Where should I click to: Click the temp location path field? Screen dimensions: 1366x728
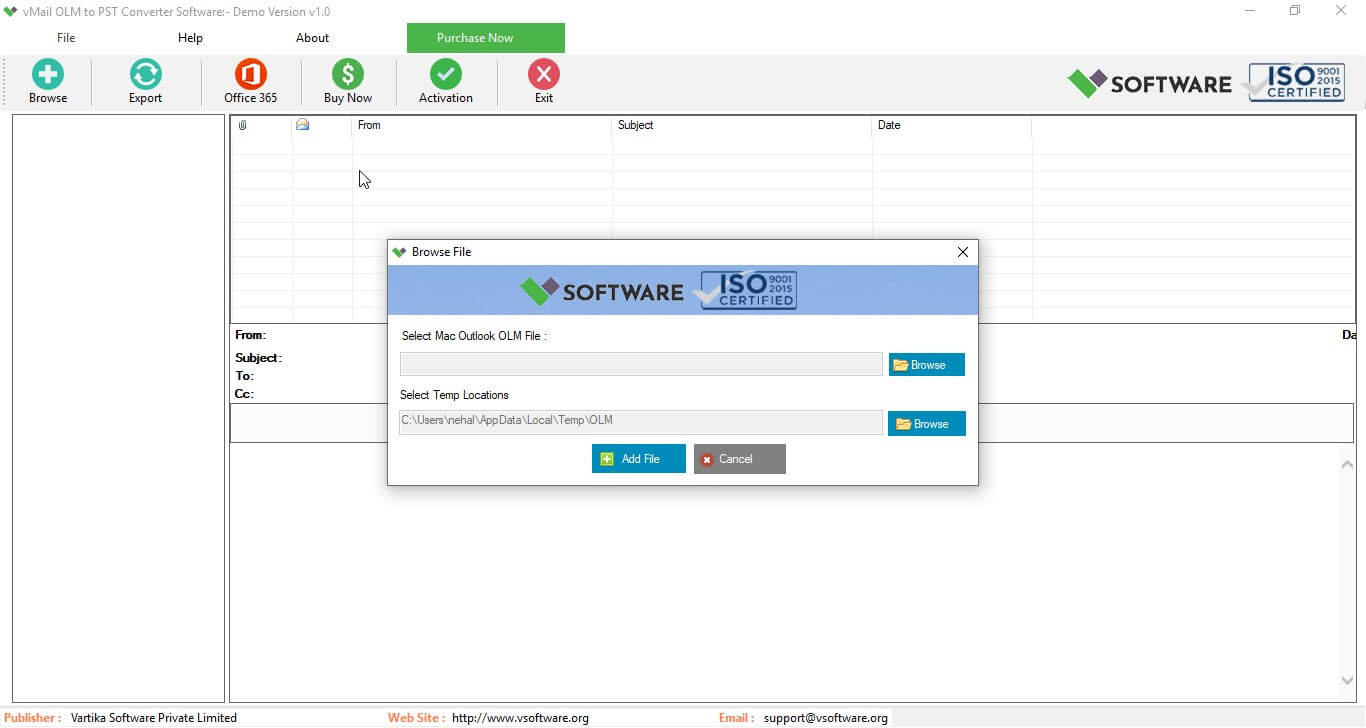[x=641, y=422]
